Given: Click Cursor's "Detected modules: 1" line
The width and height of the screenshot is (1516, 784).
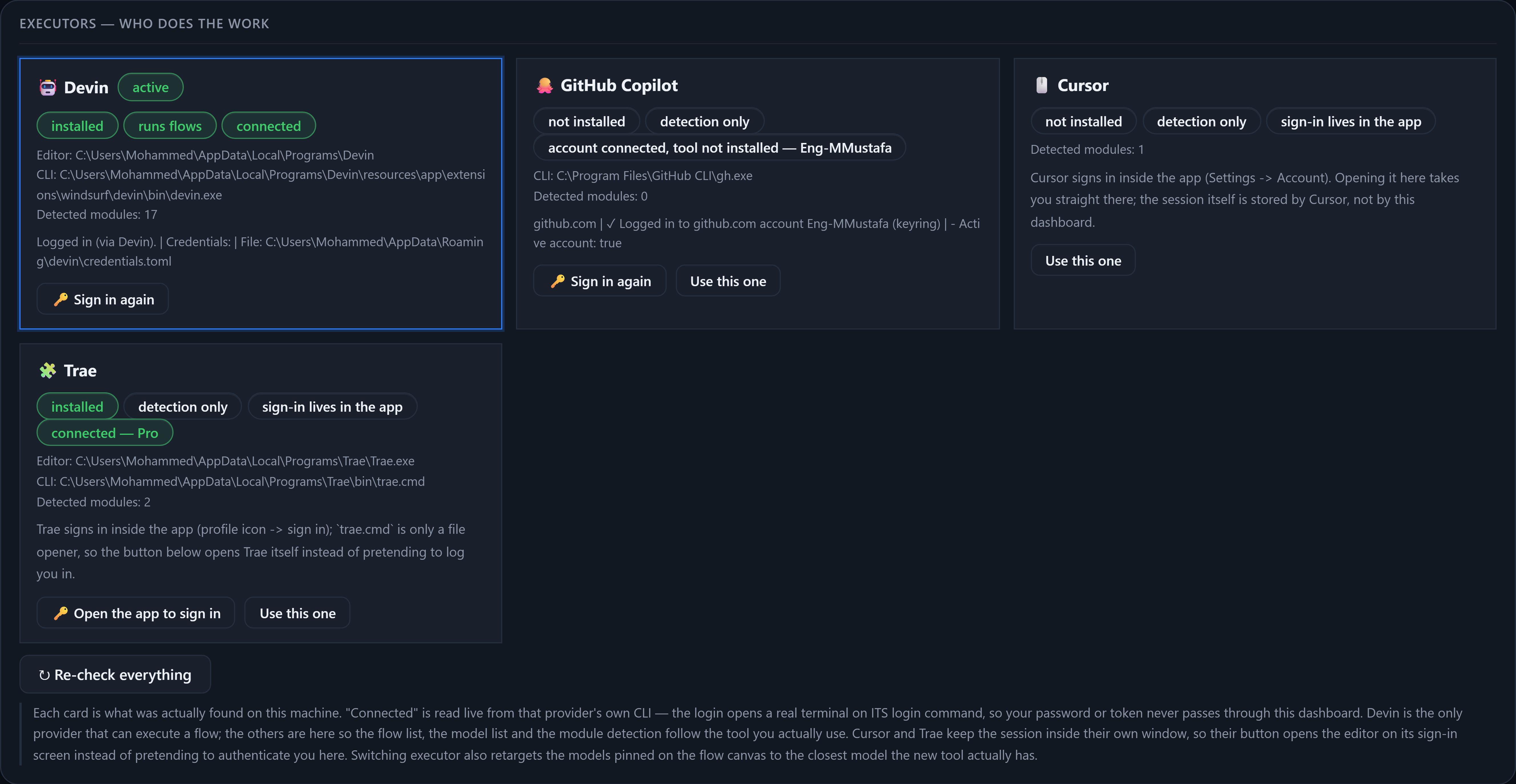Looking at the screenshot, I should pyautogui.click(x=1087, y=149).
